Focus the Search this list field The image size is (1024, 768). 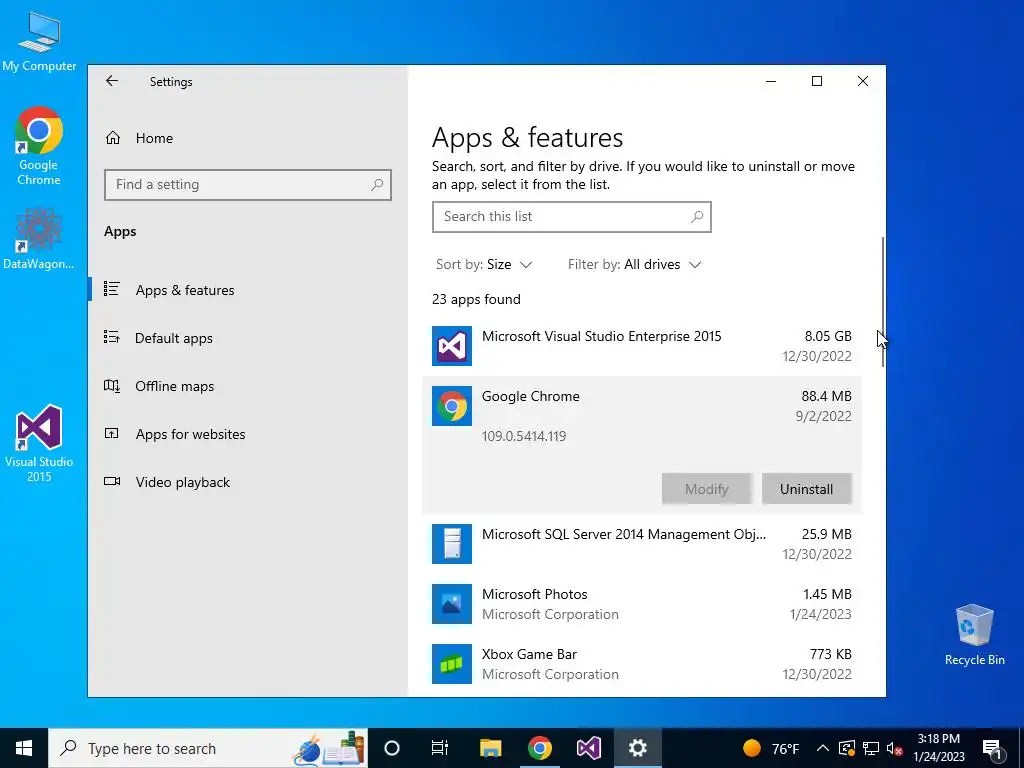[571, 217]
